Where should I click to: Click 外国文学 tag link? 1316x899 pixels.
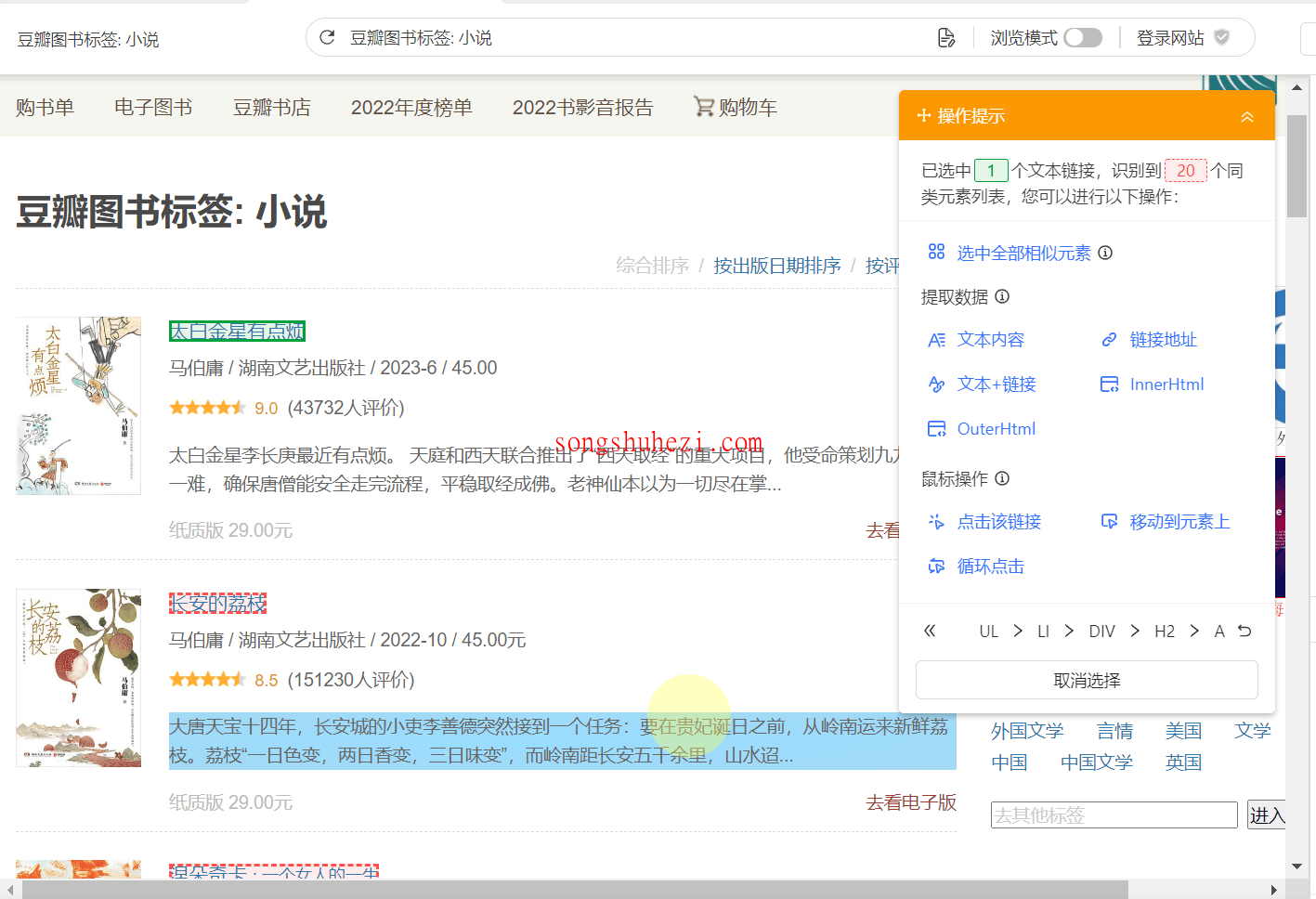click(1027, 731)
